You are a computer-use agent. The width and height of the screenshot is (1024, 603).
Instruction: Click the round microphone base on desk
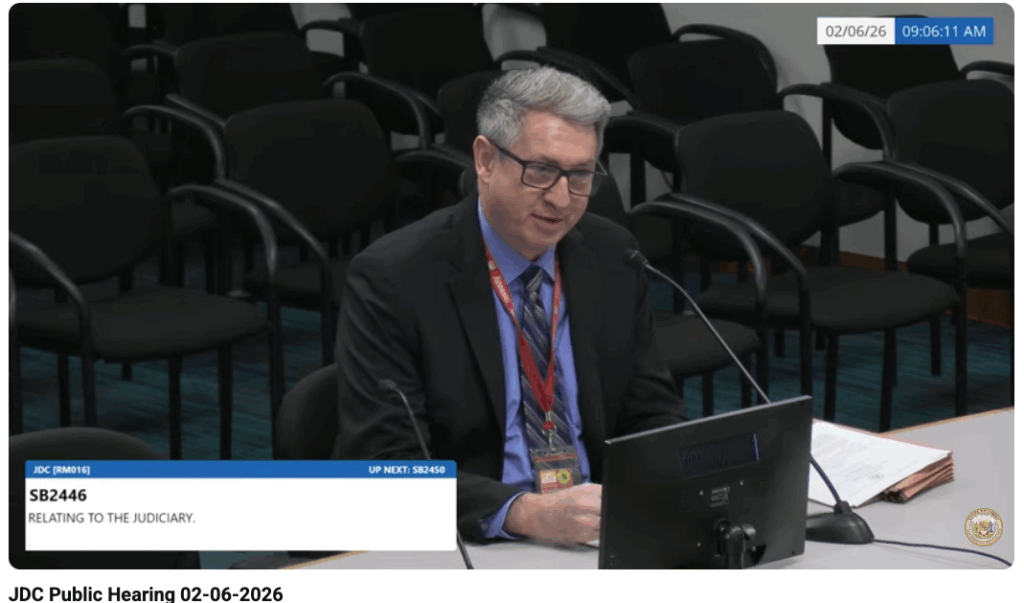coord(839,525)
